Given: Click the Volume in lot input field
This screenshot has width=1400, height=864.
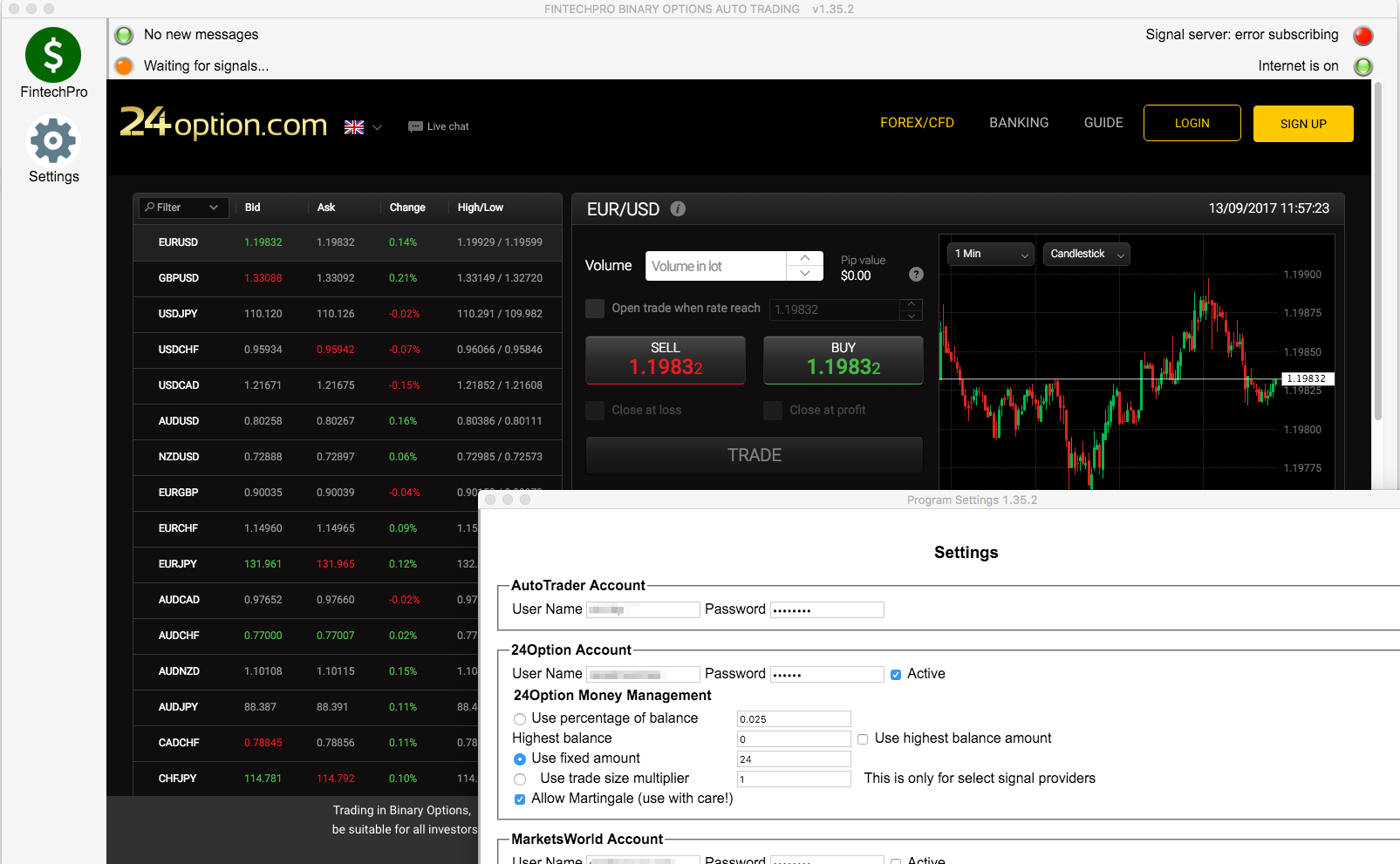Looking at the screenshot, I should click(715, 267).
